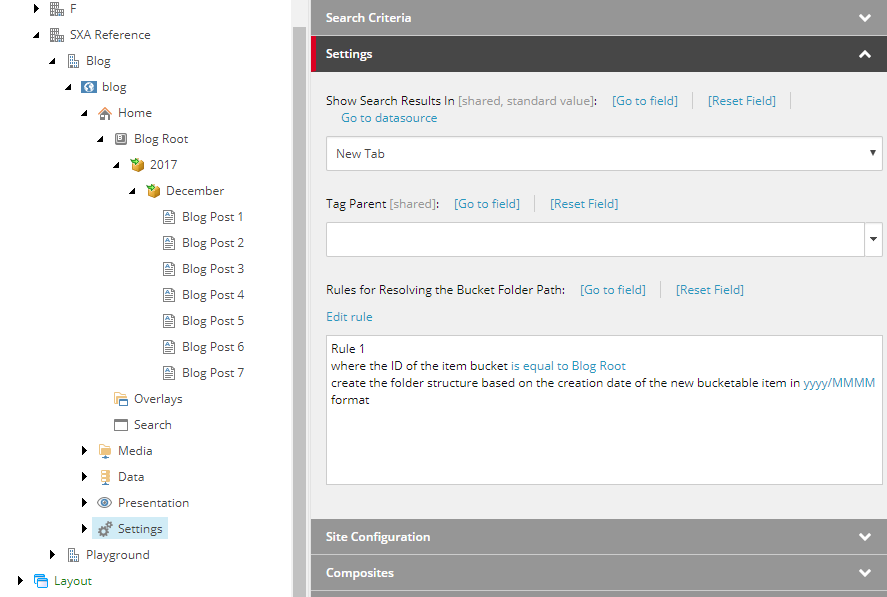Select the Overlays tree item
The image size is (887, 597).
[158, 399]
